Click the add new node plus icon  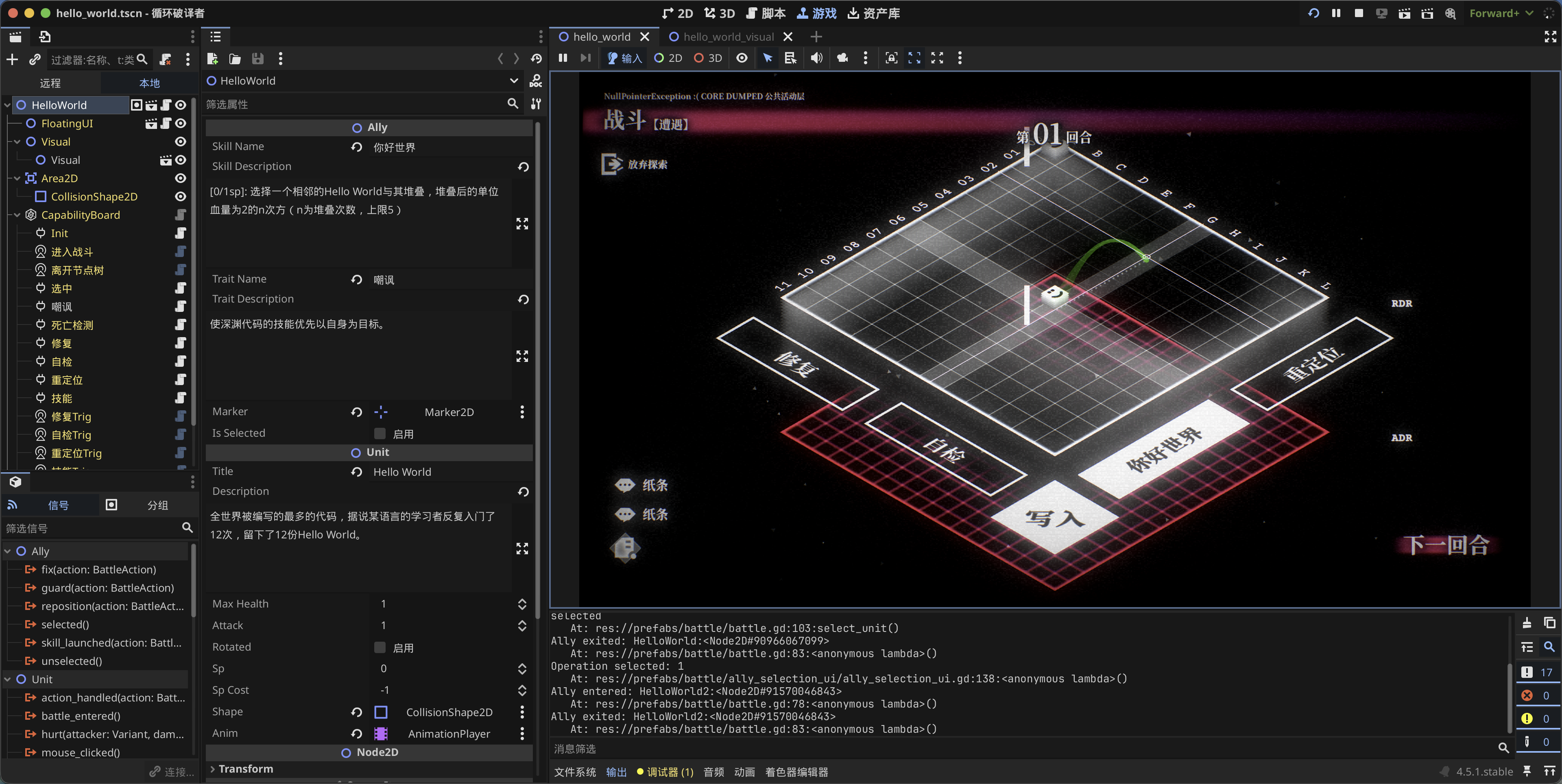pyautogui.click(x=12, y=59)
